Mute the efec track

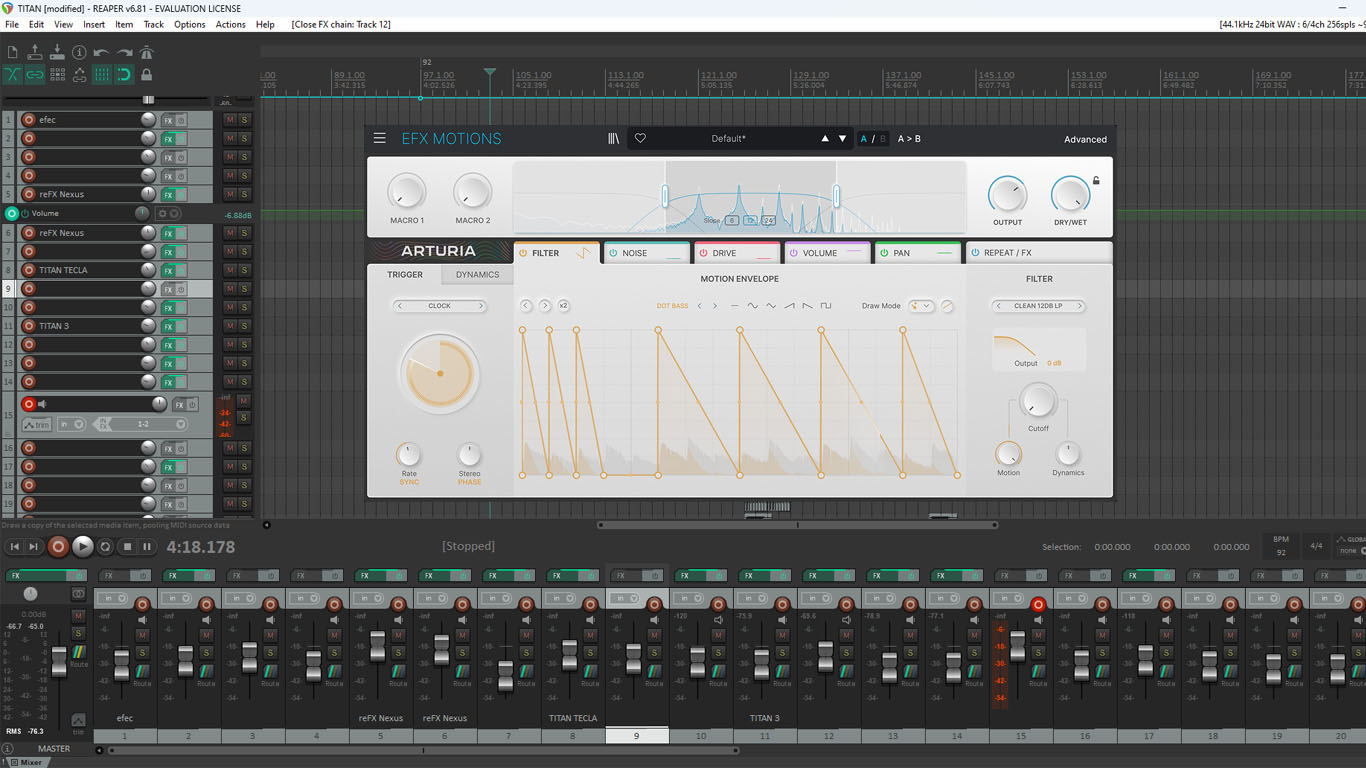coord(230,120)
